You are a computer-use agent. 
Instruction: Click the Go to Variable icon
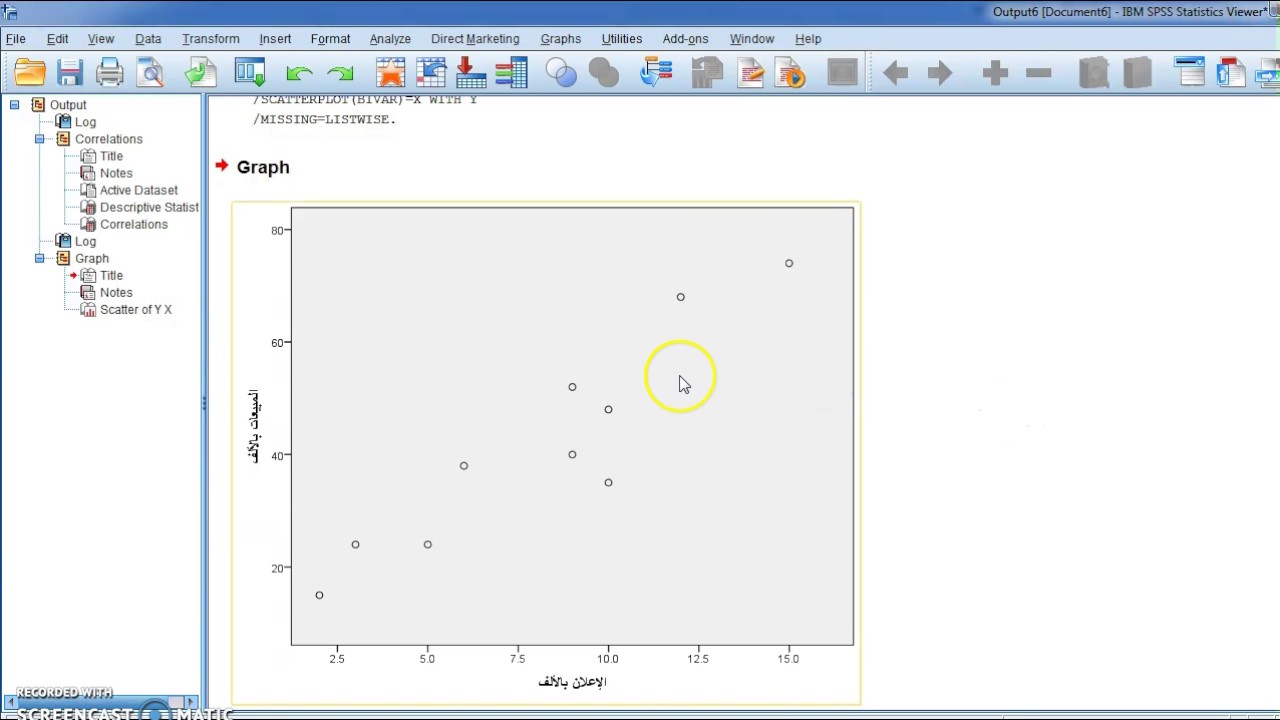coord(471,73)
